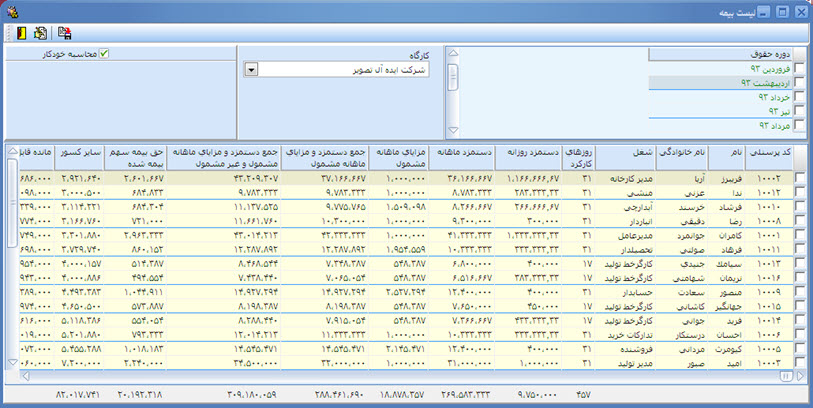Minimize the نیست بیمه window
The width and height of the screenshot is (813, 408).
point(763,10)
